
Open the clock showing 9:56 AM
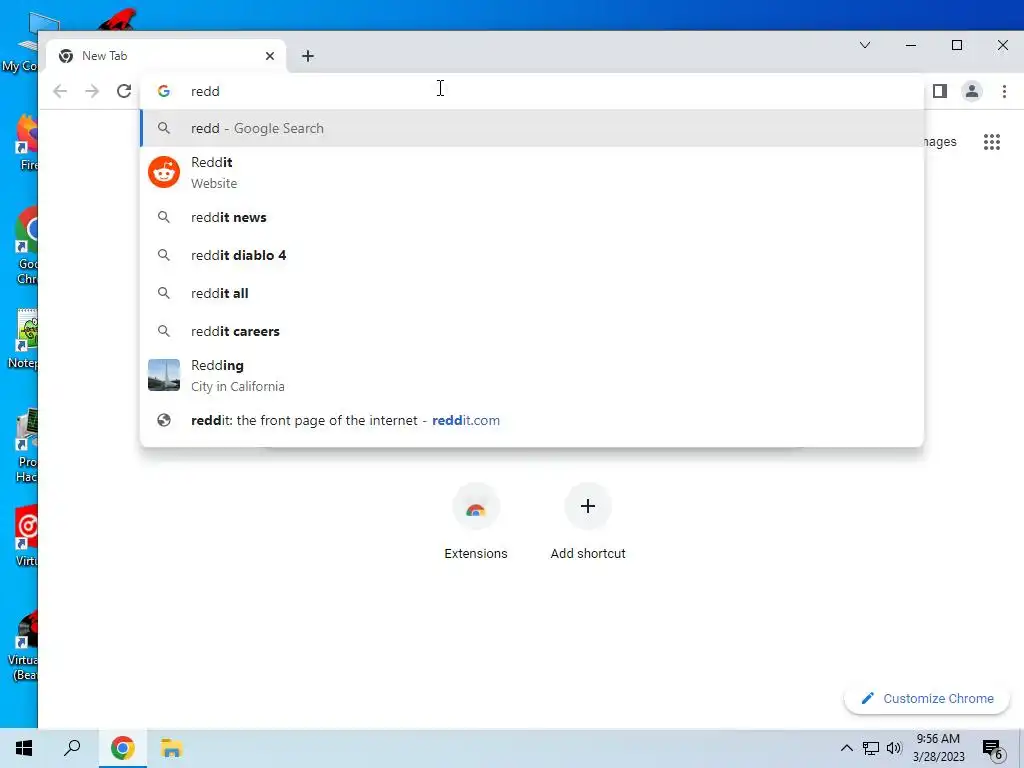click(938, 748)
